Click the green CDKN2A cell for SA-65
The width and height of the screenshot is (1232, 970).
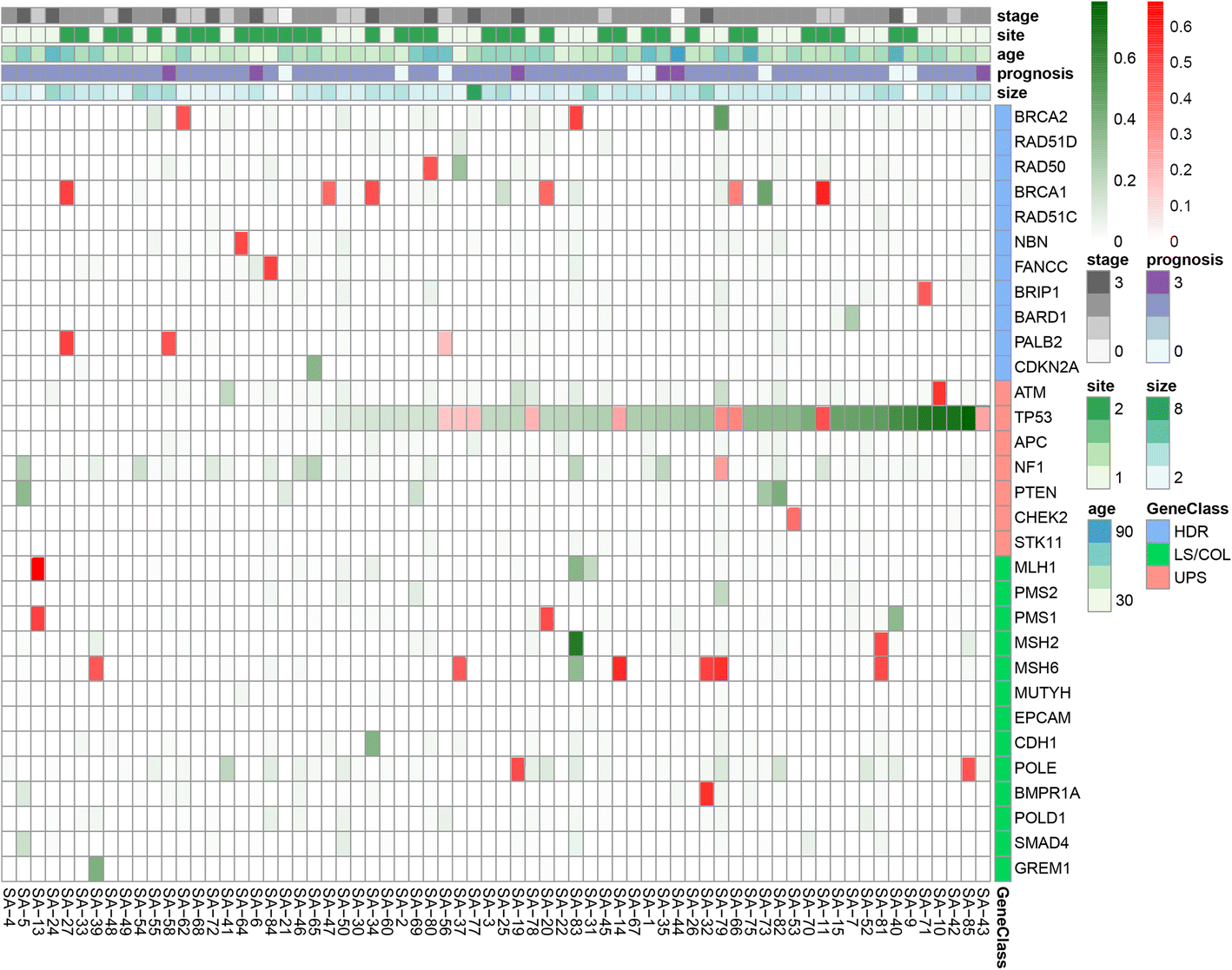pos(314,367)
